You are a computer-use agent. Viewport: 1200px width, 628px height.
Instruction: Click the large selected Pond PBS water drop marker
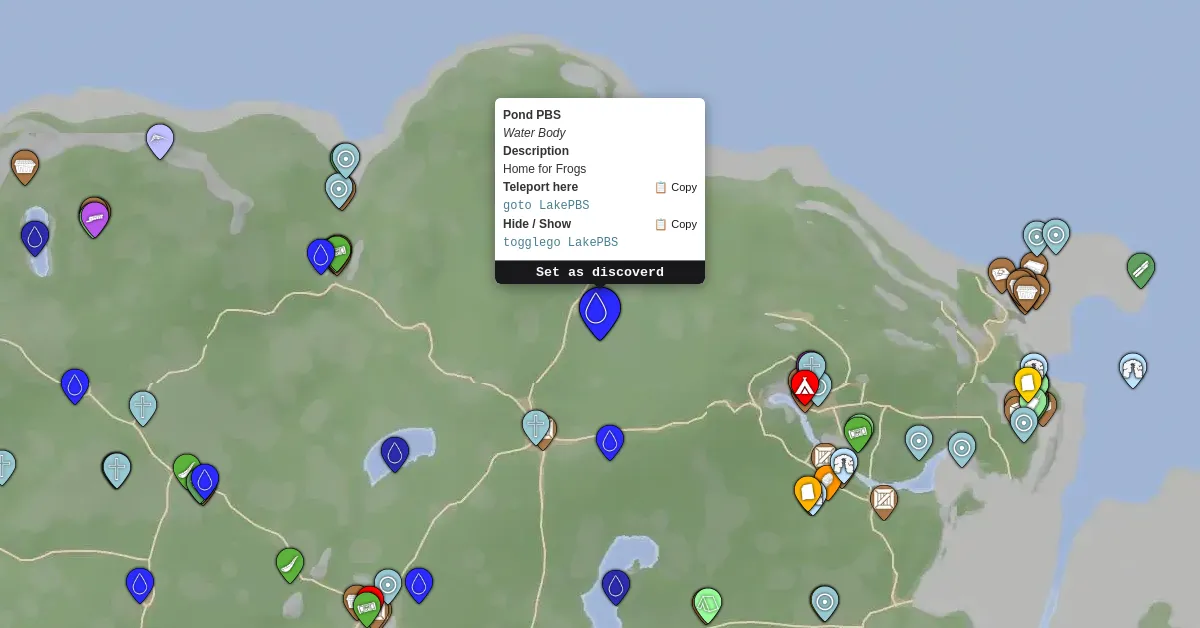coord(600,312)
